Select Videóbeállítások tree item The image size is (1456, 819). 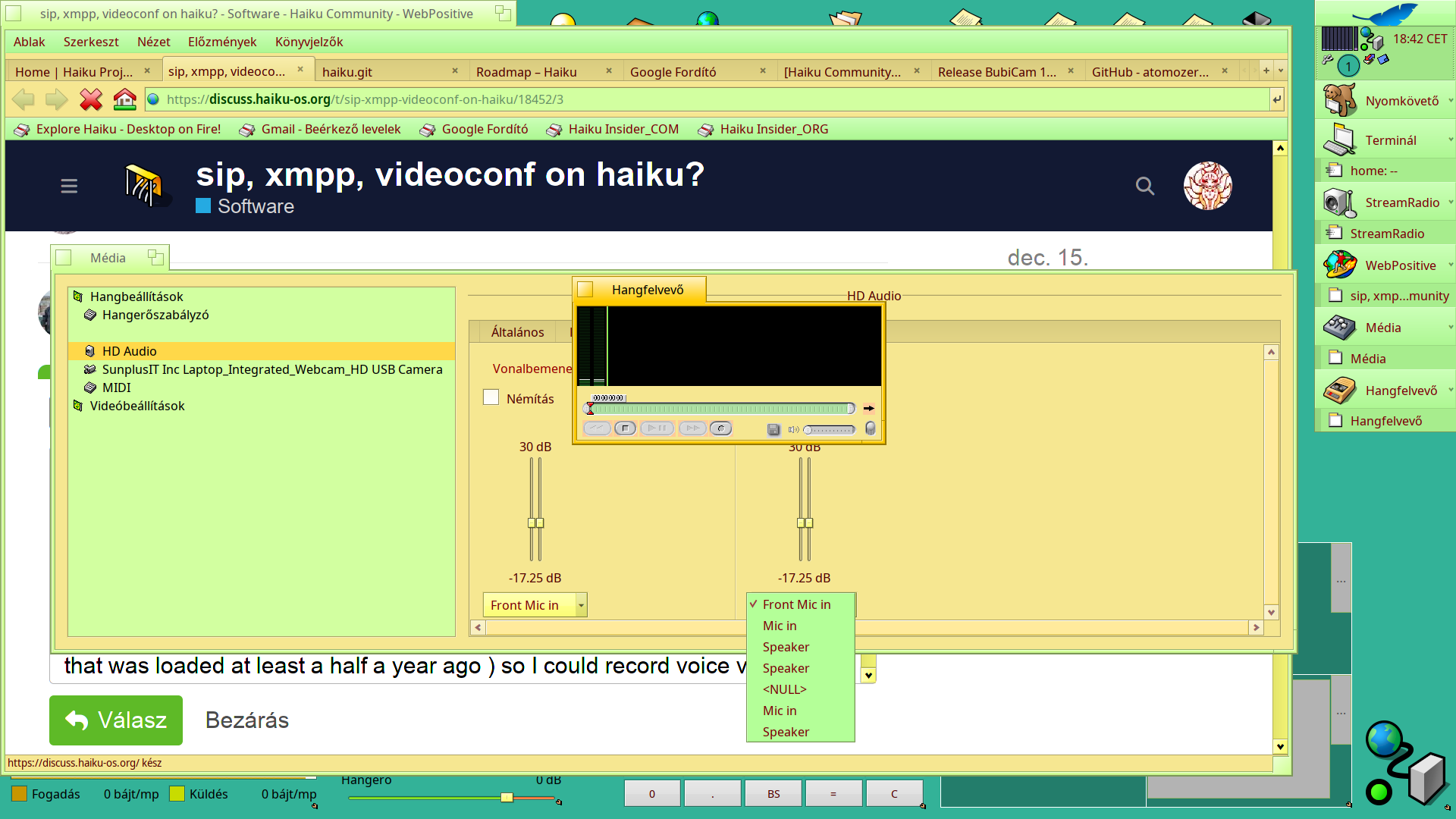tap(137, 406)
